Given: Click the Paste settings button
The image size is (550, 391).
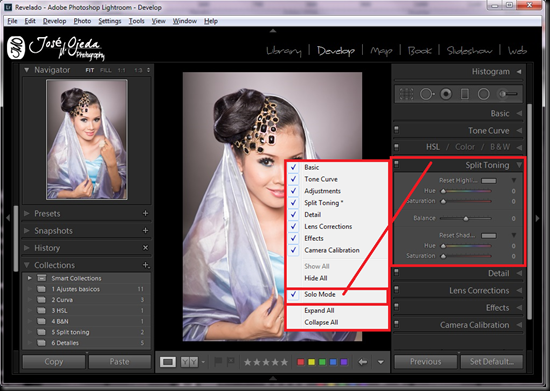Looking at the screenshot, I should tap(120, 362).
